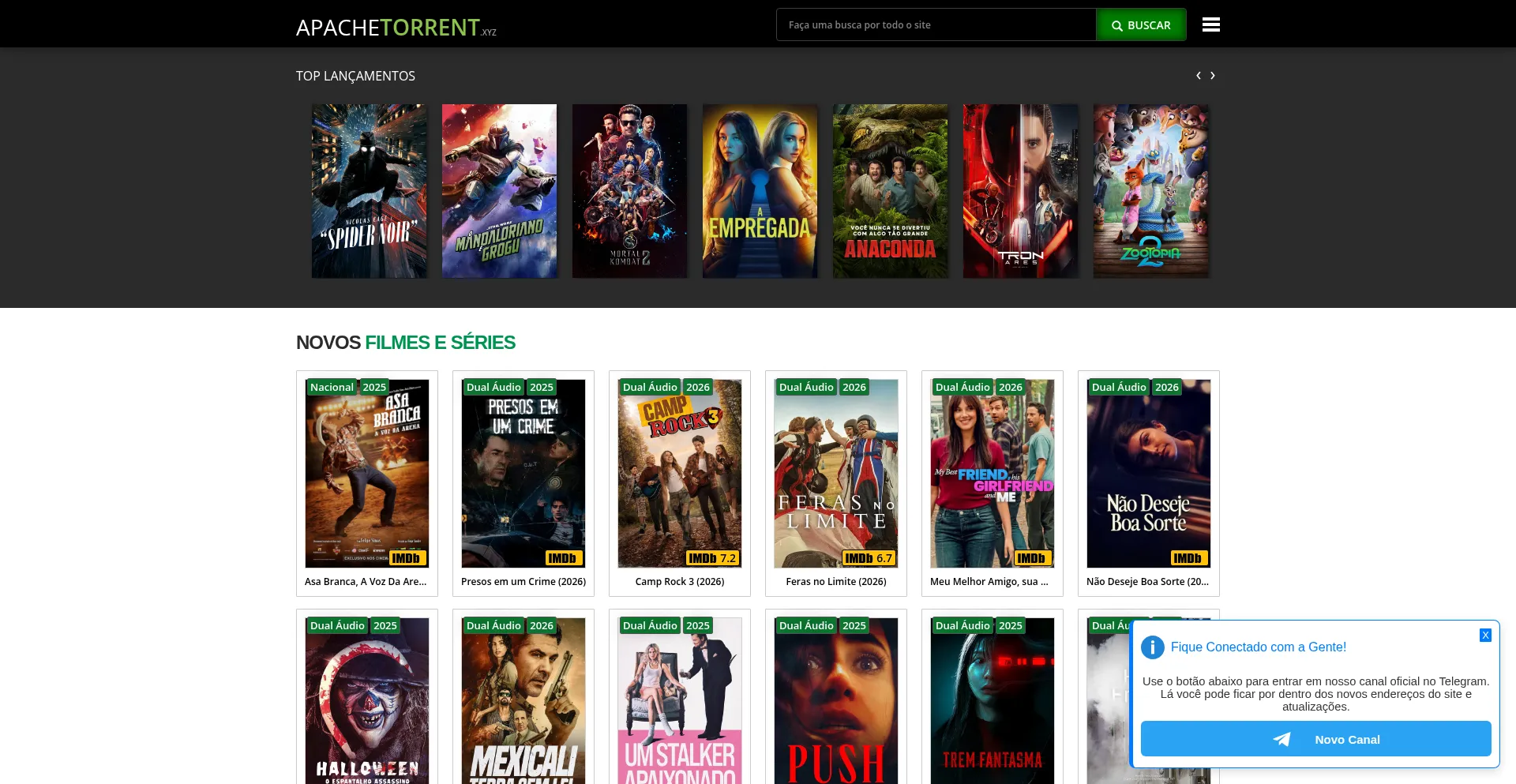Open the A Empregada poster
Screen dimensions: 1516x784
[760, 191]
